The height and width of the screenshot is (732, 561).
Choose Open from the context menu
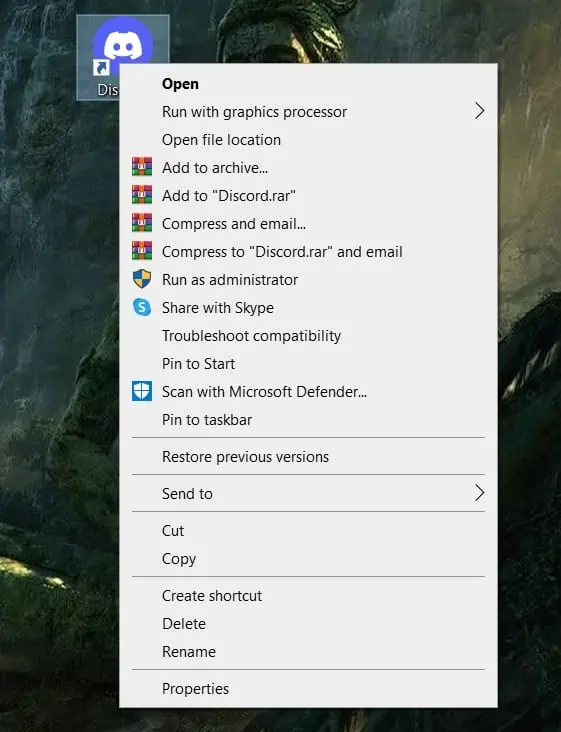point(308,84)
